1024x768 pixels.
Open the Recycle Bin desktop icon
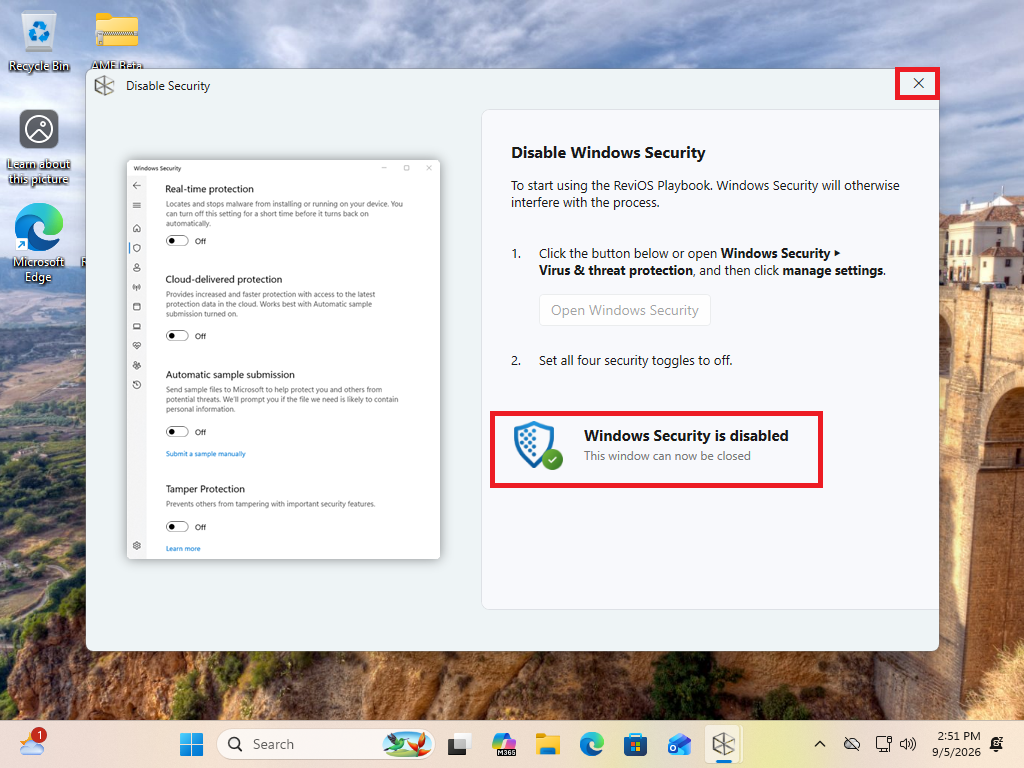tap(39, 41)
